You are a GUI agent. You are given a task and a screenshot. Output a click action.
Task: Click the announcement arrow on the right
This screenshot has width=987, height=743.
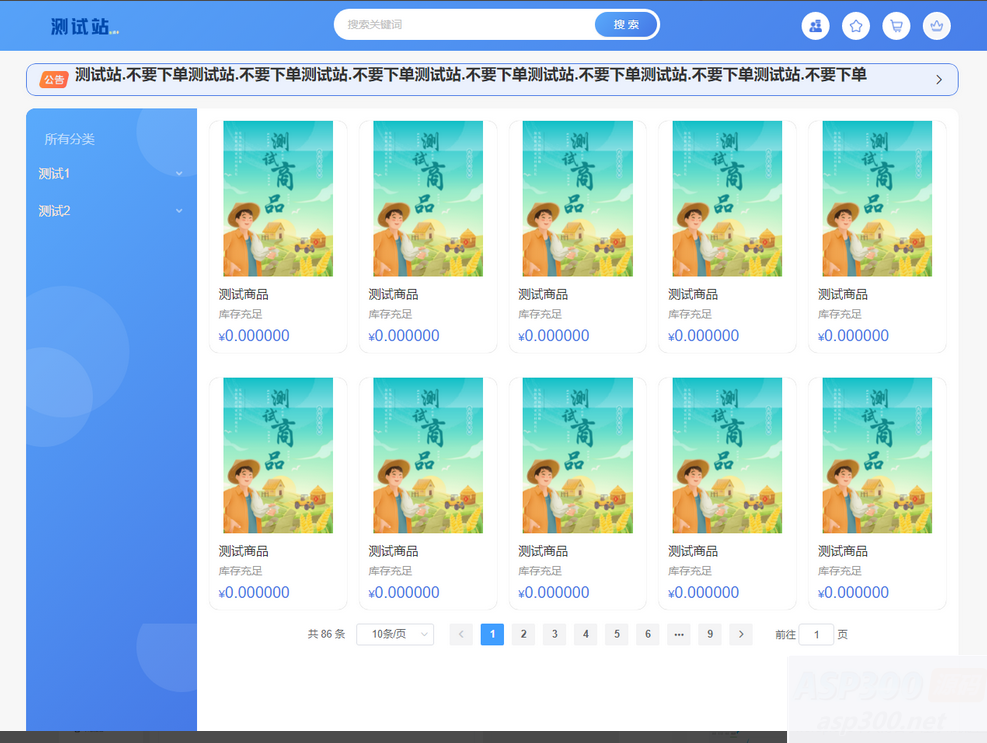(938, 78)
